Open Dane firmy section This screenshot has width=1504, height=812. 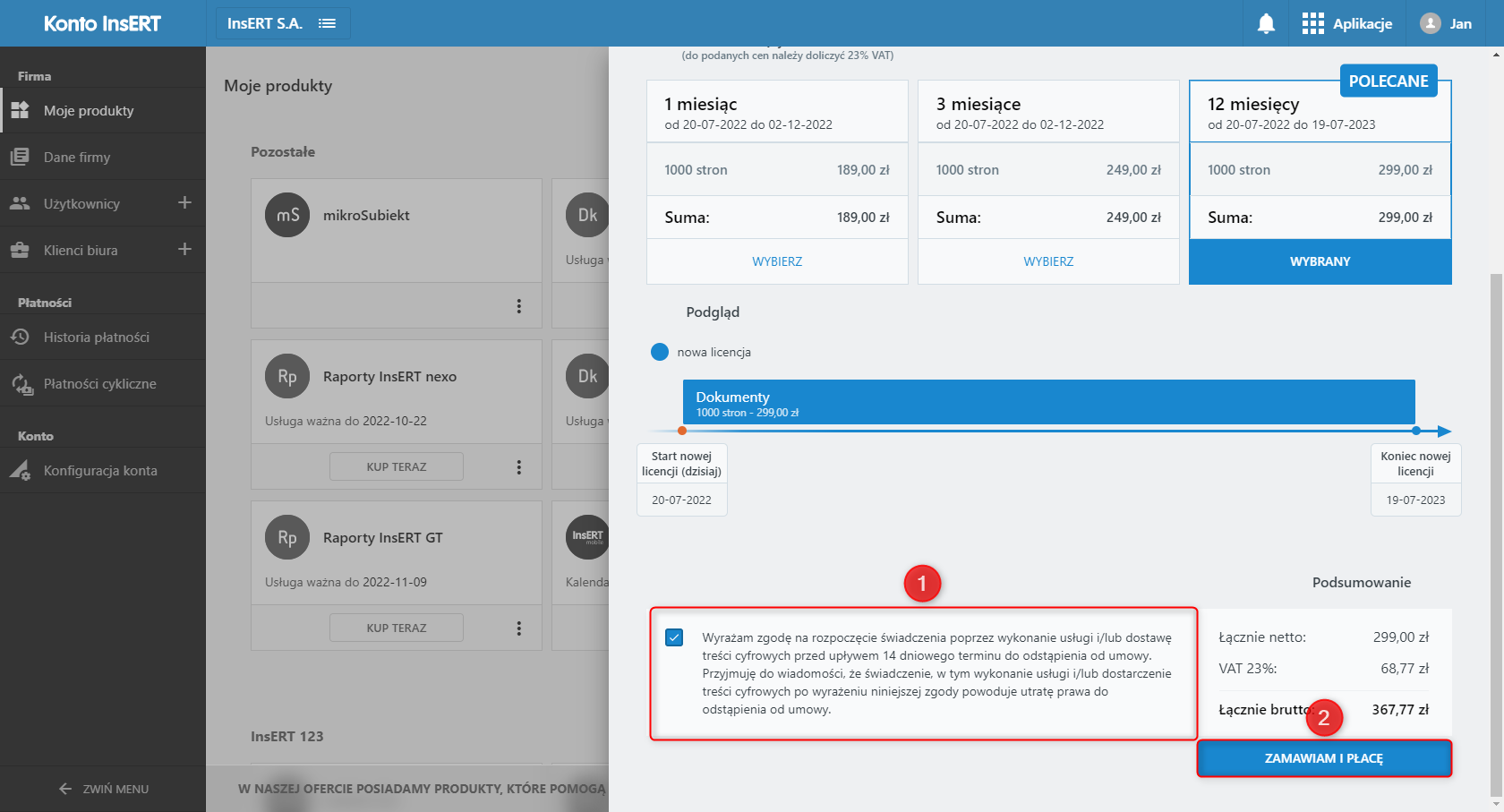pyautogui.click(x=103, y=158)
